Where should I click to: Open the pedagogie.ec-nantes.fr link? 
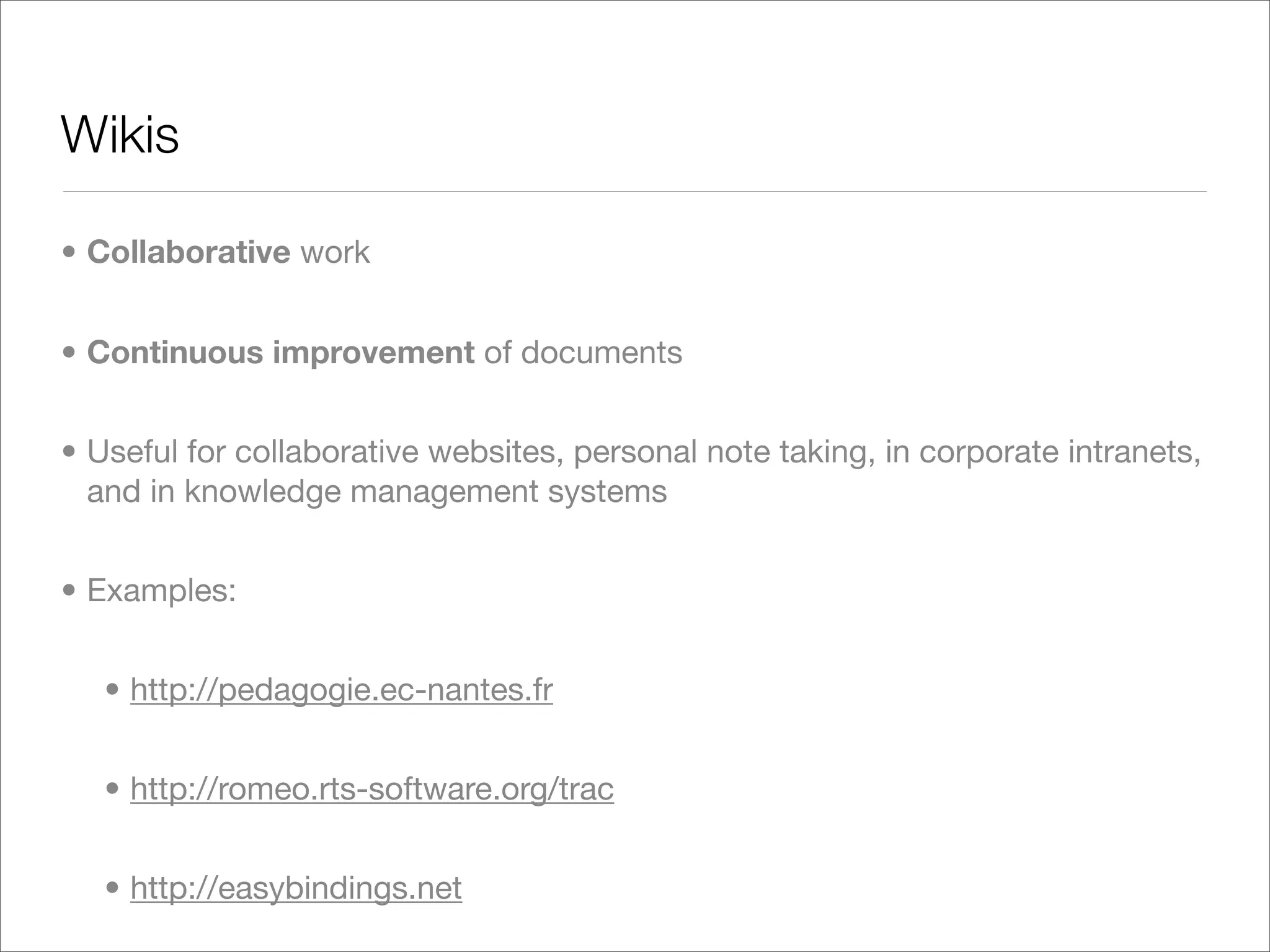[341, 689]
